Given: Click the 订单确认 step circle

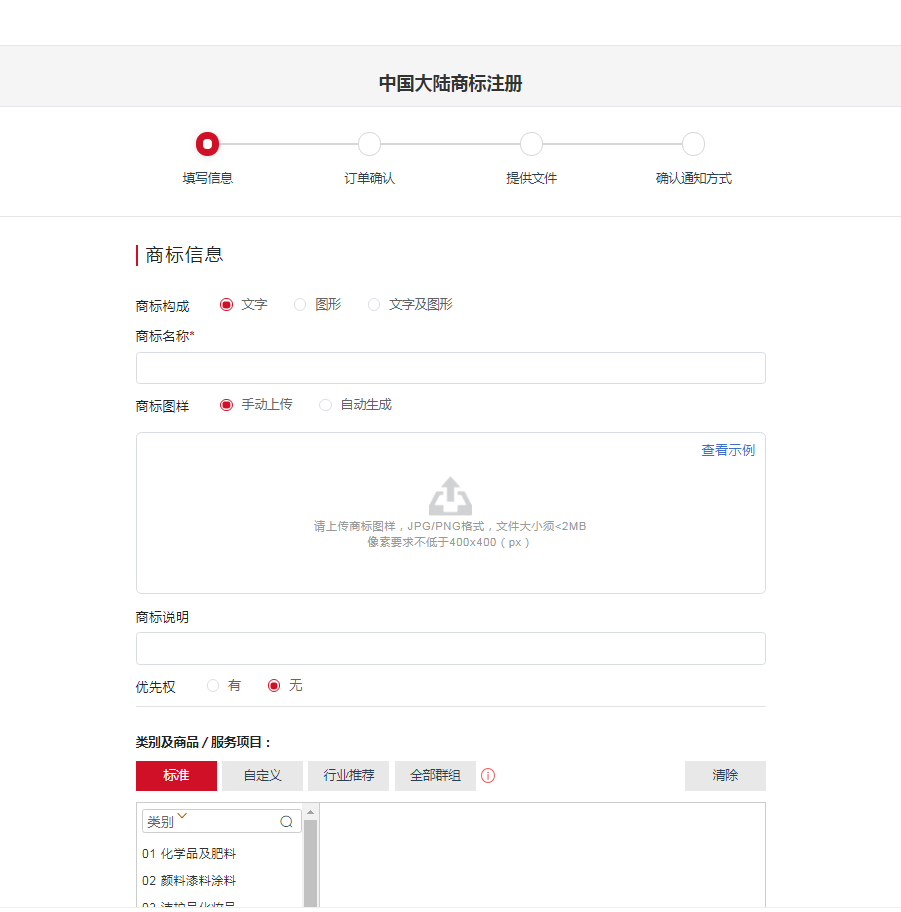Looking at the screenshot, I should coord(369,144).
